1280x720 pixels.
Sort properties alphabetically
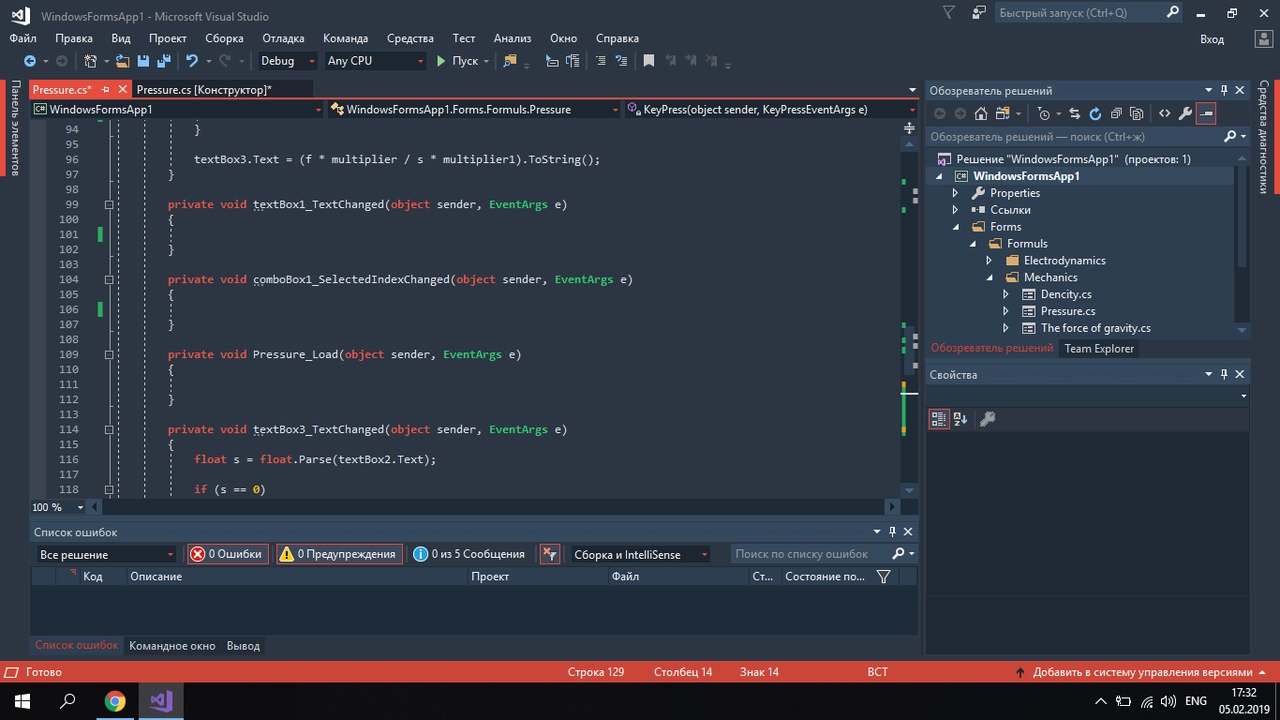pos(960,419)
